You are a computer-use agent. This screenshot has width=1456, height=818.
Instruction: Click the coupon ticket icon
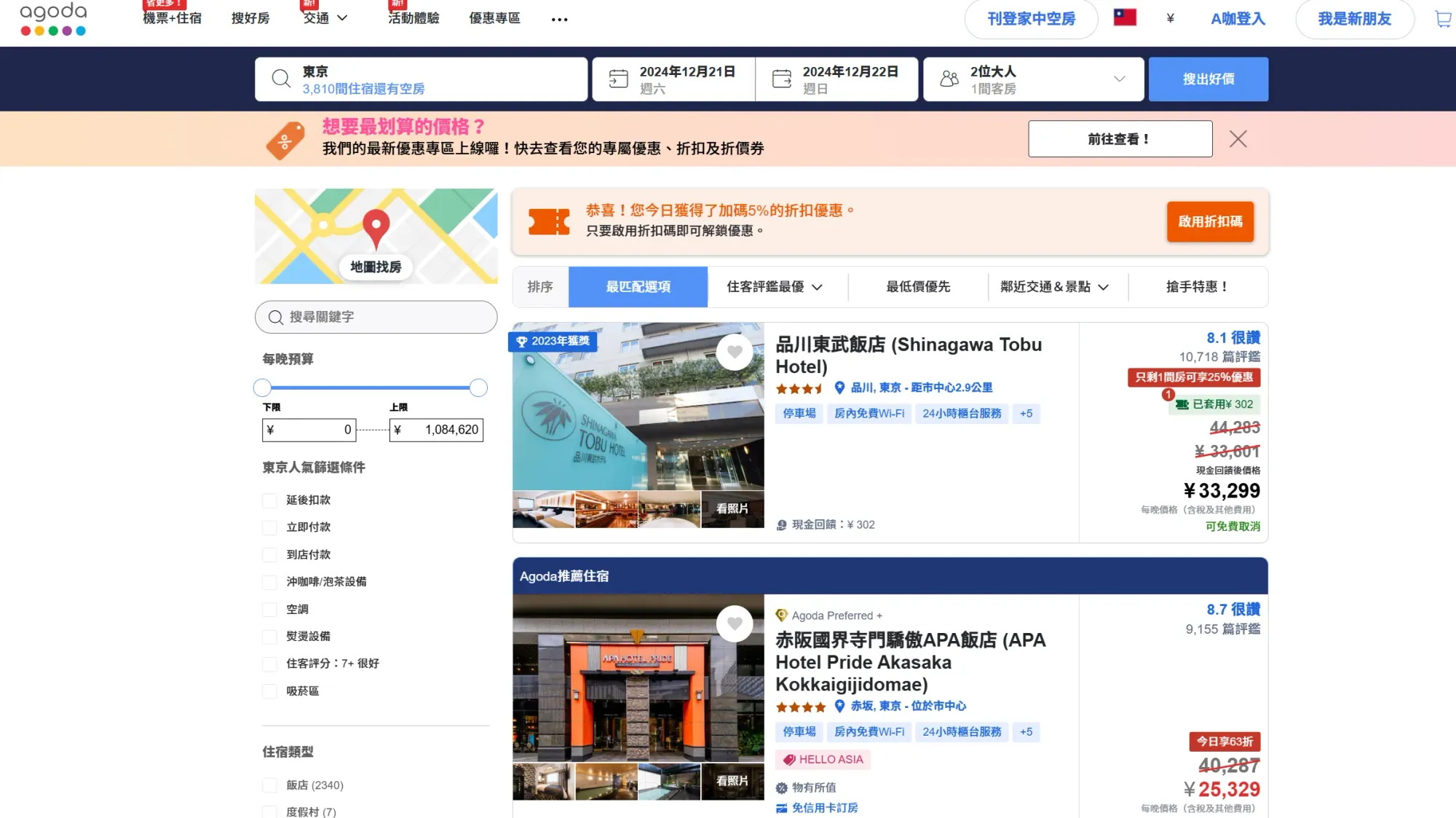coord(549,221)
